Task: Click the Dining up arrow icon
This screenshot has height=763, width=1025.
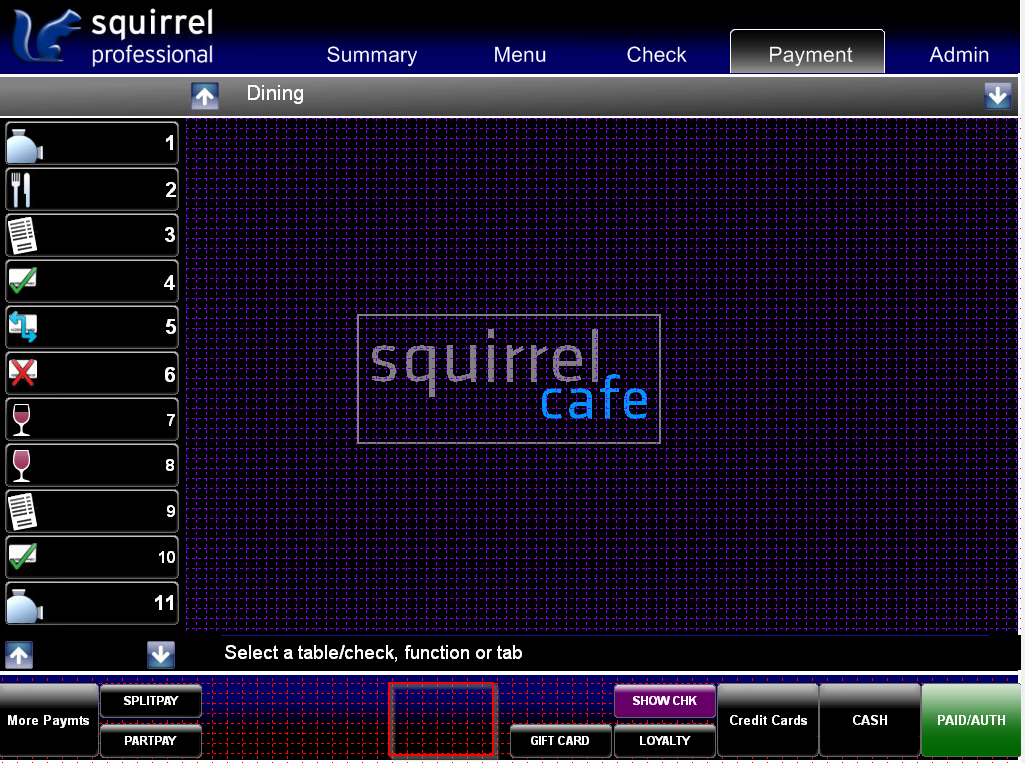Action: (205, 96)
